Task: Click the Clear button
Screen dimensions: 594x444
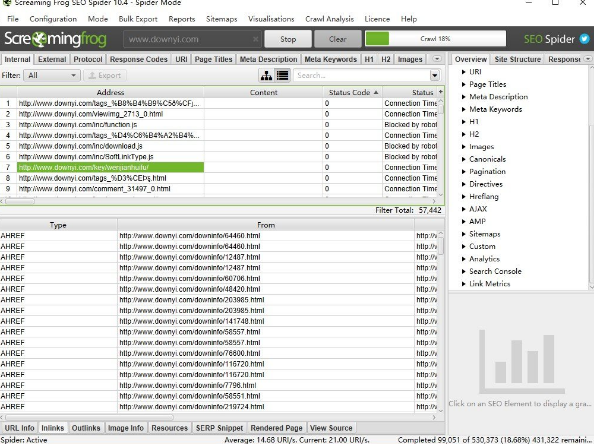Action: [x=338, y=39]
